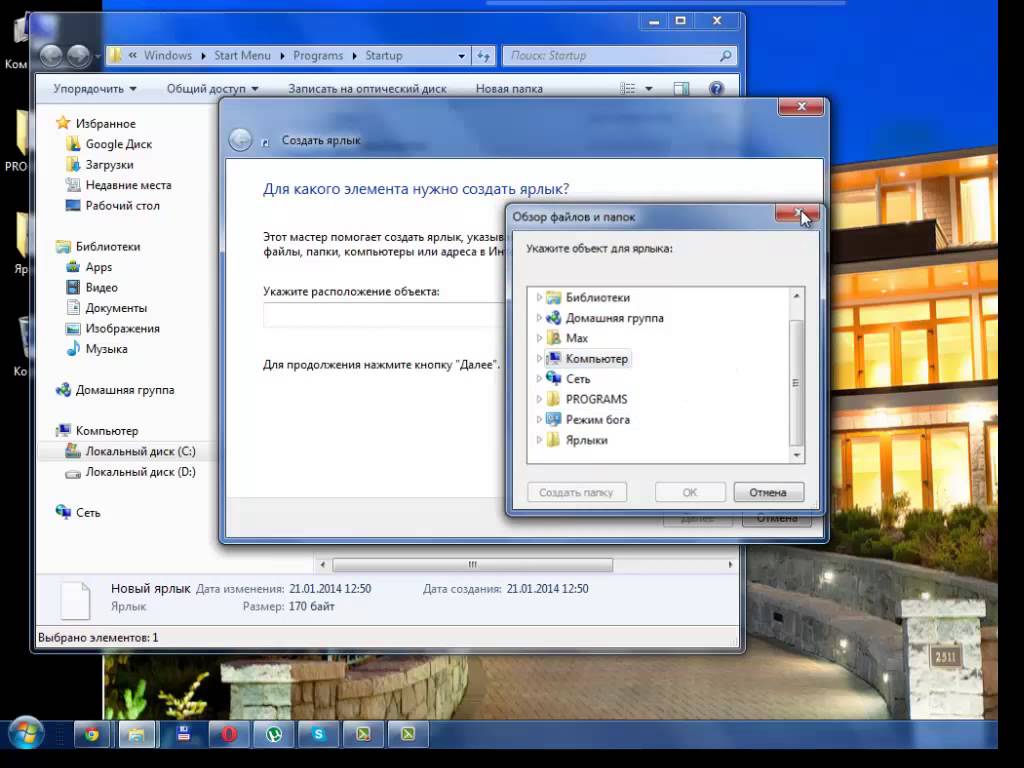
Task: Open Opera from the taskbar
Action: [x=229, y=735]
